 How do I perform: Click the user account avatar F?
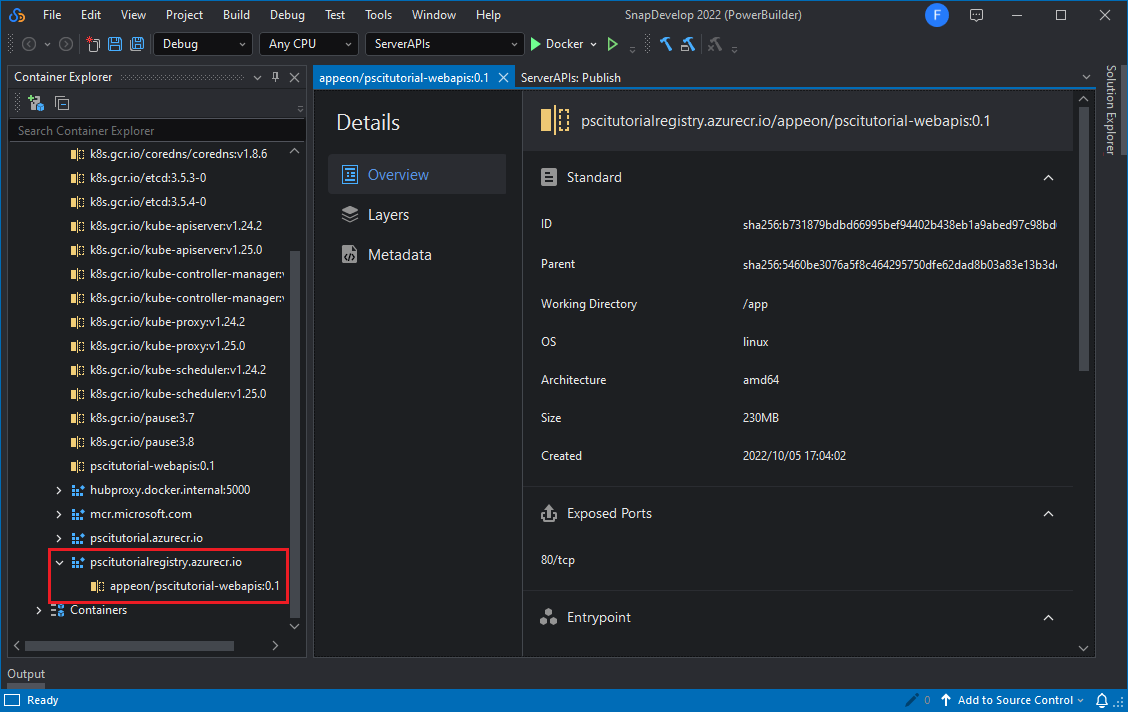937,15
